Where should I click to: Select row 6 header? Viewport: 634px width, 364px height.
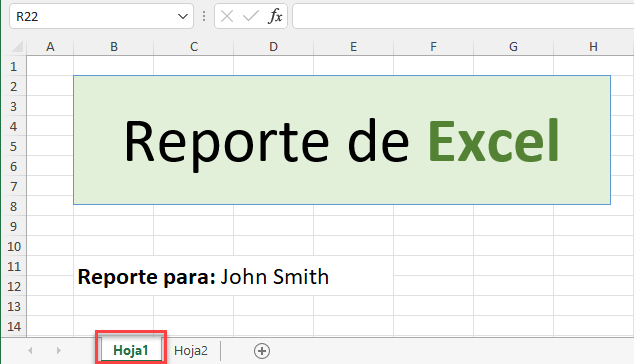(14, 166)
